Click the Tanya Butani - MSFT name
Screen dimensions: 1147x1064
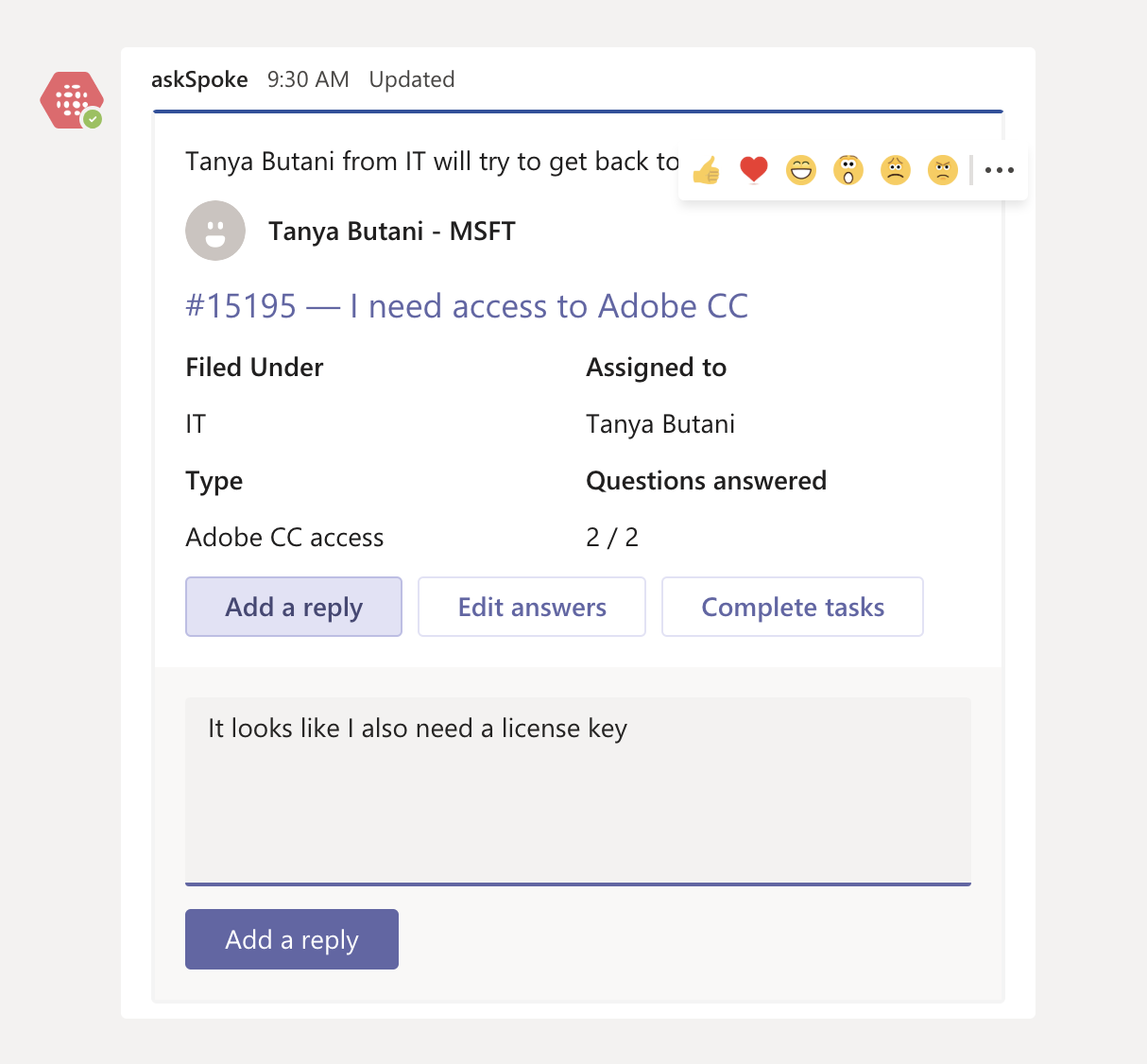click(x=392, y=232)
